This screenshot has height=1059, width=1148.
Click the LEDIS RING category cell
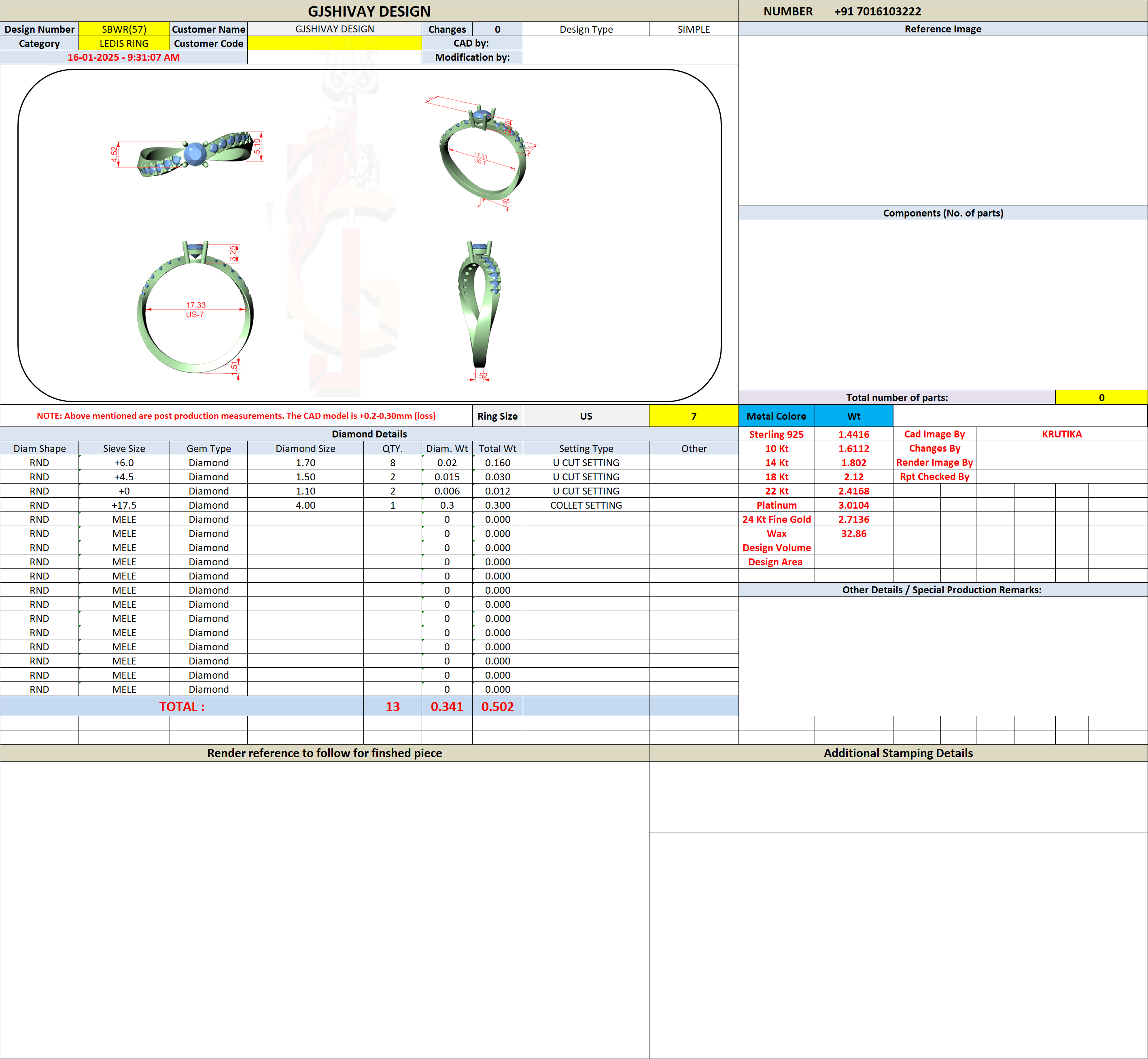(124, 44)
